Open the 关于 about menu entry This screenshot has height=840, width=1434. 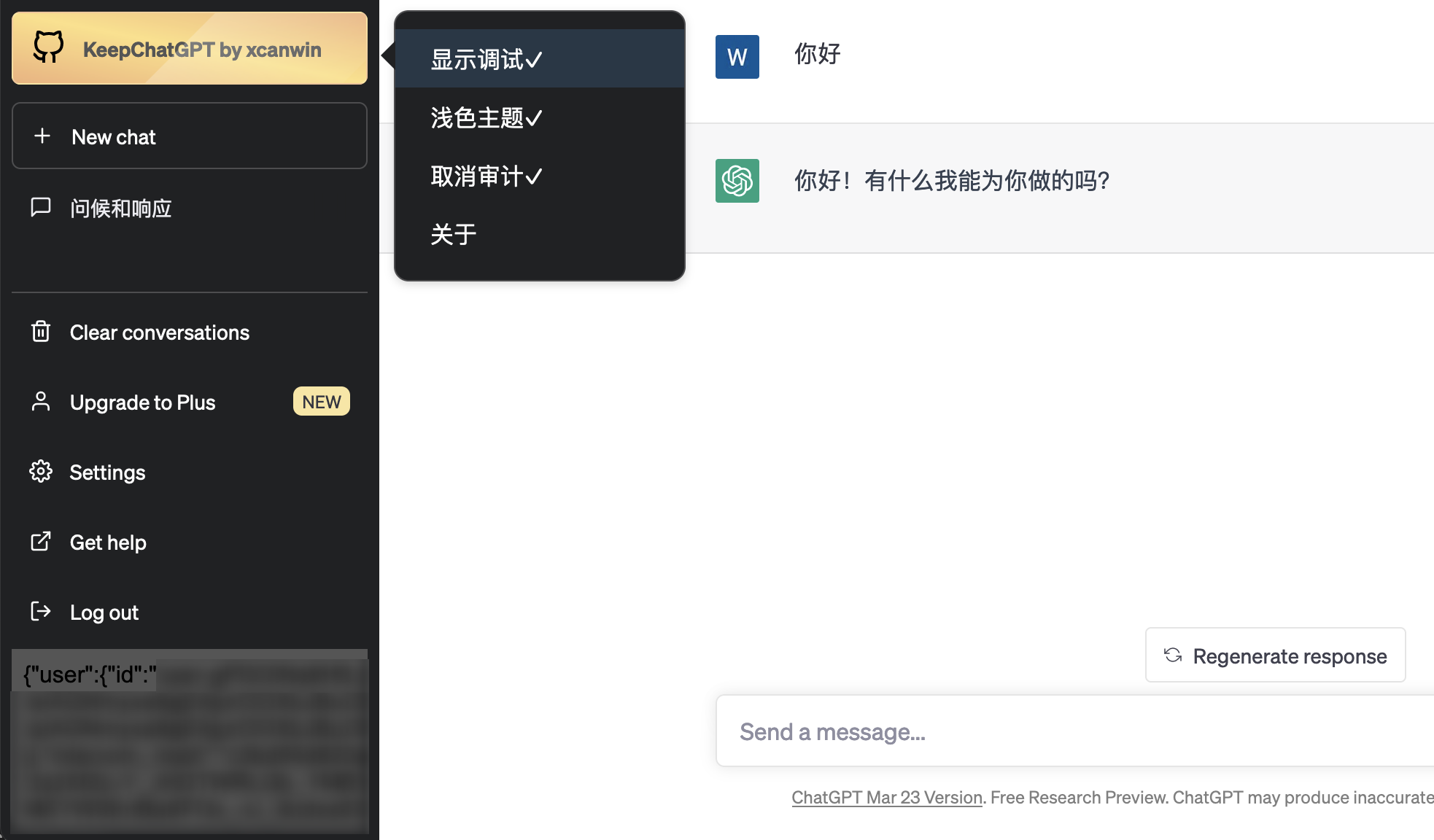point(453,234)
